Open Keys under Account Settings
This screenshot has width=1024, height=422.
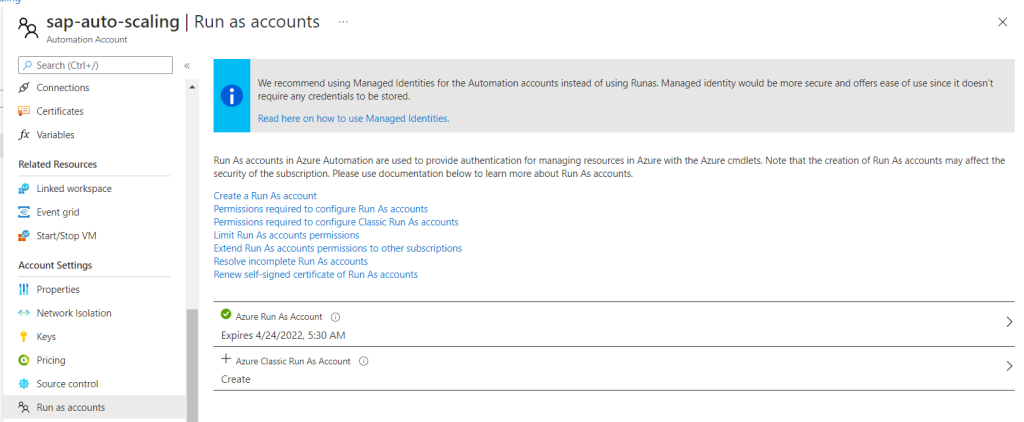46,336
